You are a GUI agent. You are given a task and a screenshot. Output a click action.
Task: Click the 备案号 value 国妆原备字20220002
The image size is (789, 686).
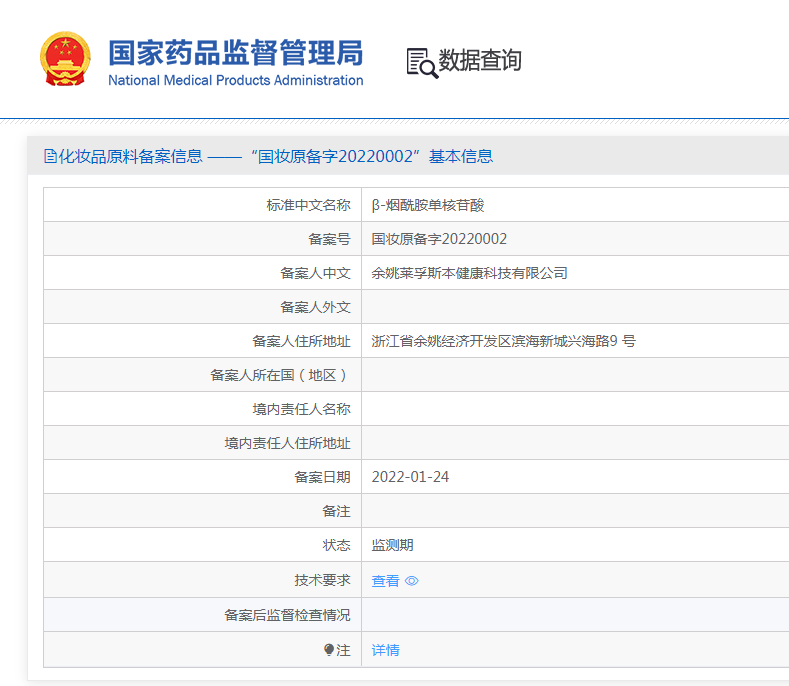pyautogui.click(x=439, y=239)
